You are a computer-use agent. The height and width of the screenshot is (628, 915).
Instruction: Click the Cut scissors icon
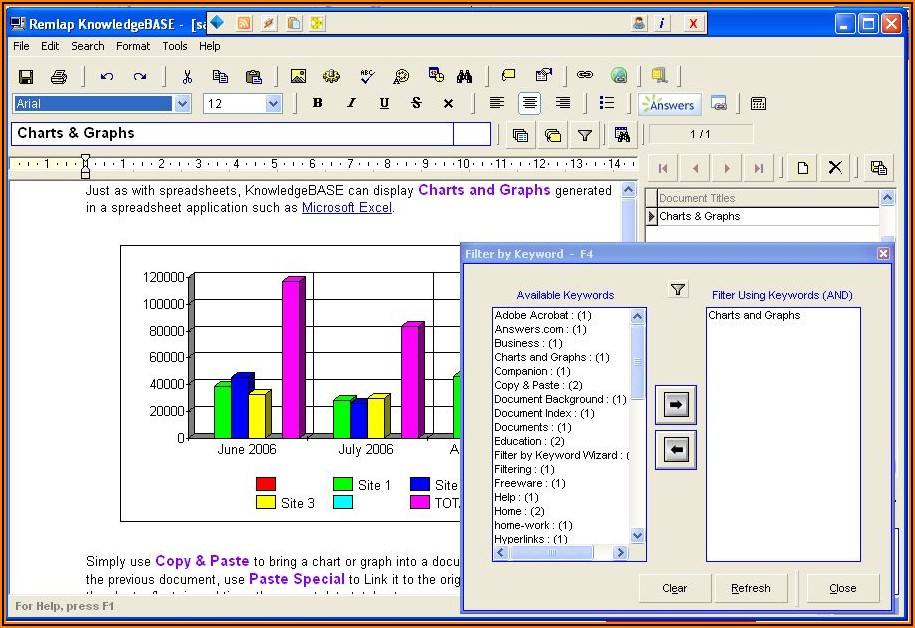pyautogui.click(x=187, y=76)
